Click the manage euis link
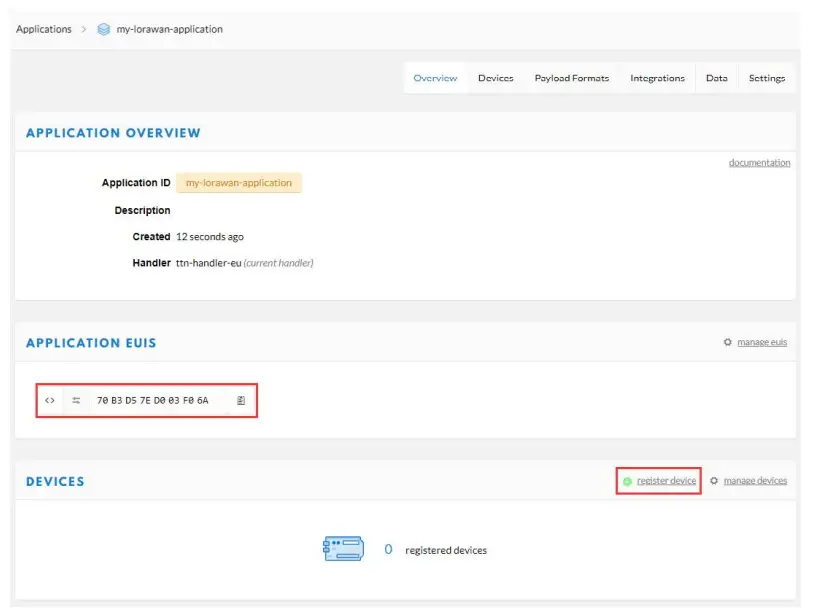Screen dimensions: 817x616 (762, 342)
